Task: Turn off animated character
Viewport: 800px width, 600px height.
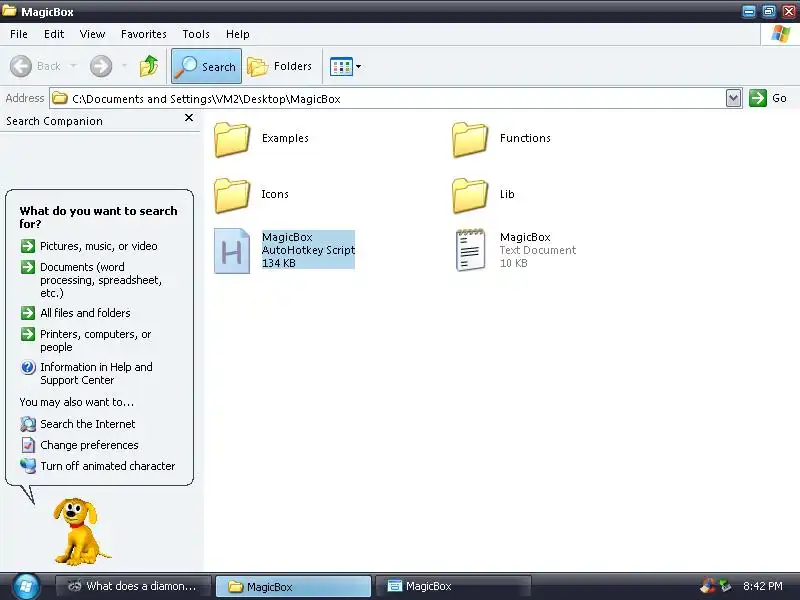Action: click(x=108, y=466)
